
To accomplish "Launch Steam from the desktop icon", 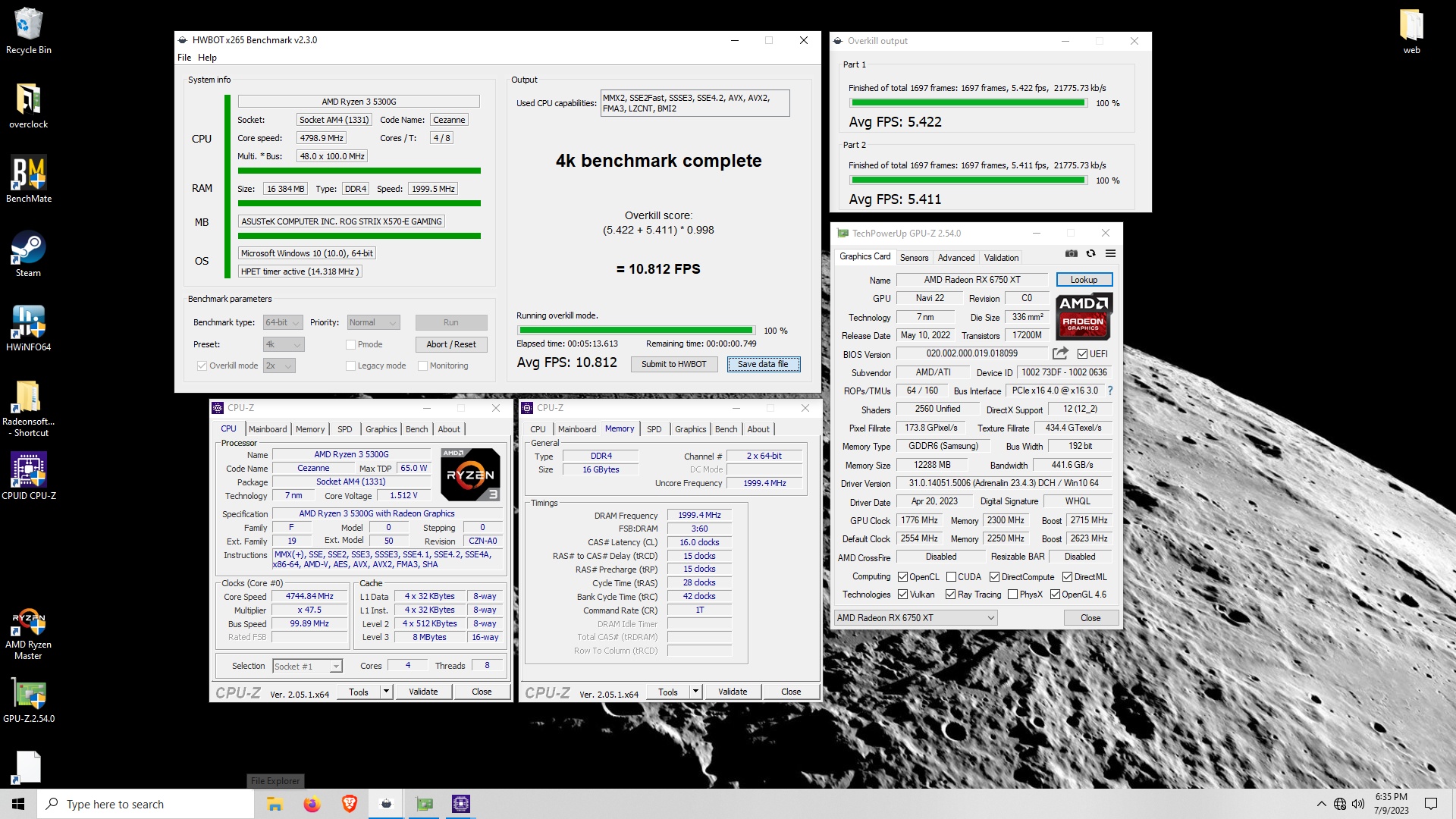I will click(29, 255).
